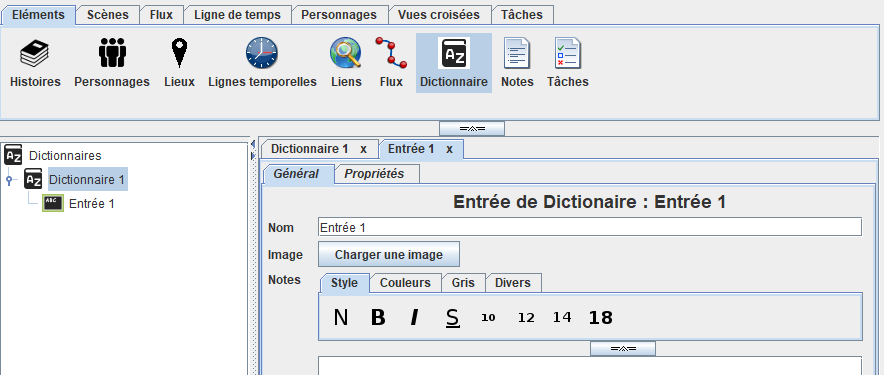Switch to the Vues croisées tab

439,15
